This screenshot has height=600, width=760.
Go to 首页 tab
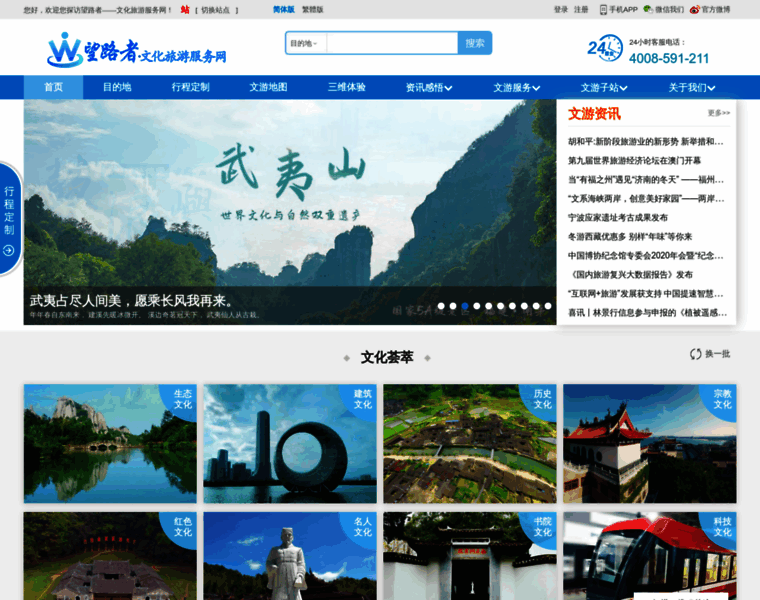pyautogui.click(x=53, y=87)
